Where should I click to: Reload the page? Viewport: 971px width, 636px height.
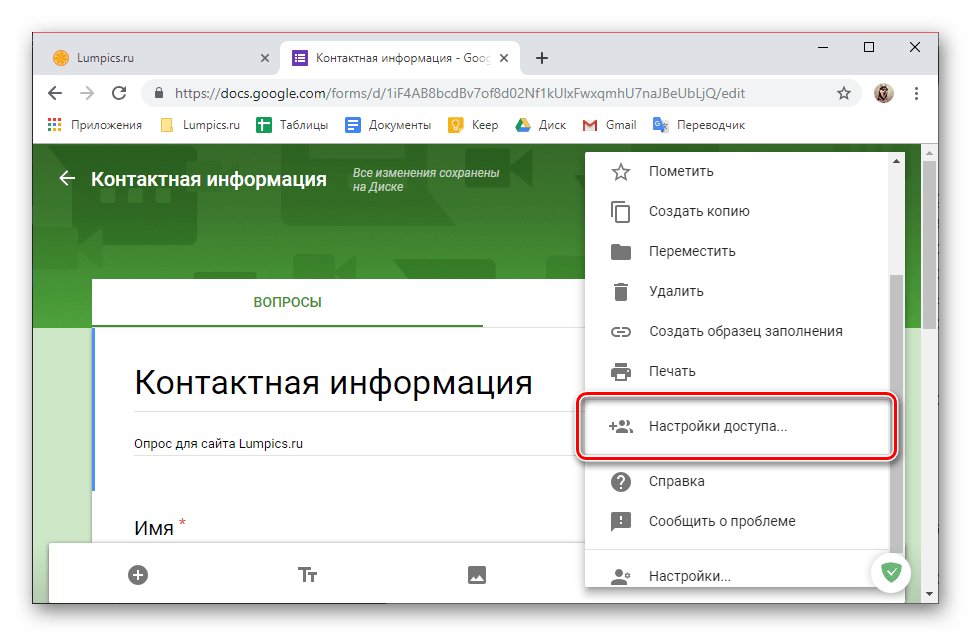[x=119, y=93]
